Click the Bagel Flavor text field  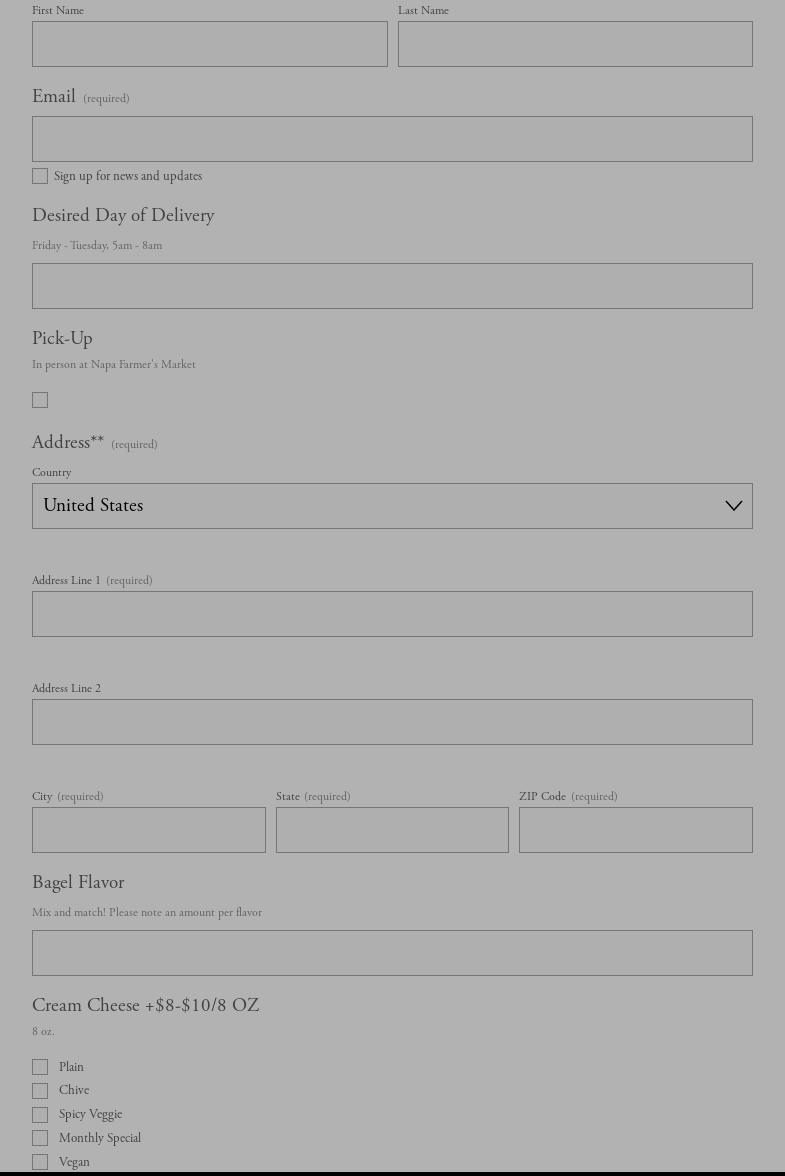pyautogui.click(x=392, y=953)
